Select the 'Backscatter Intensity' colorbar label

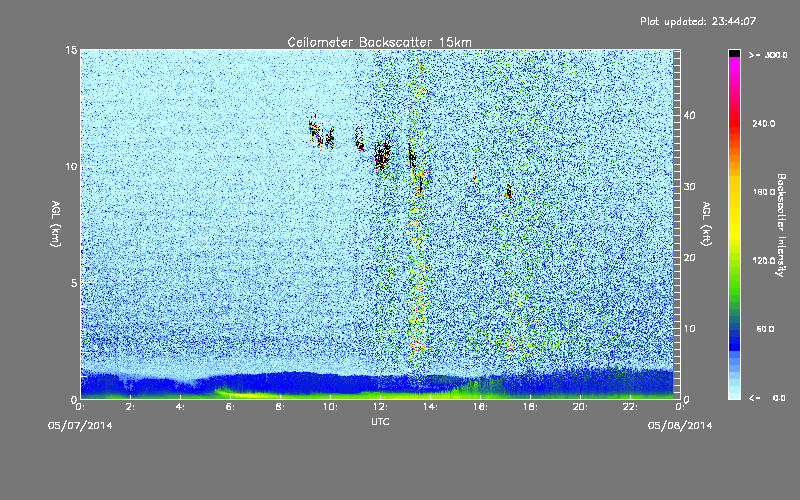point(780,225)
